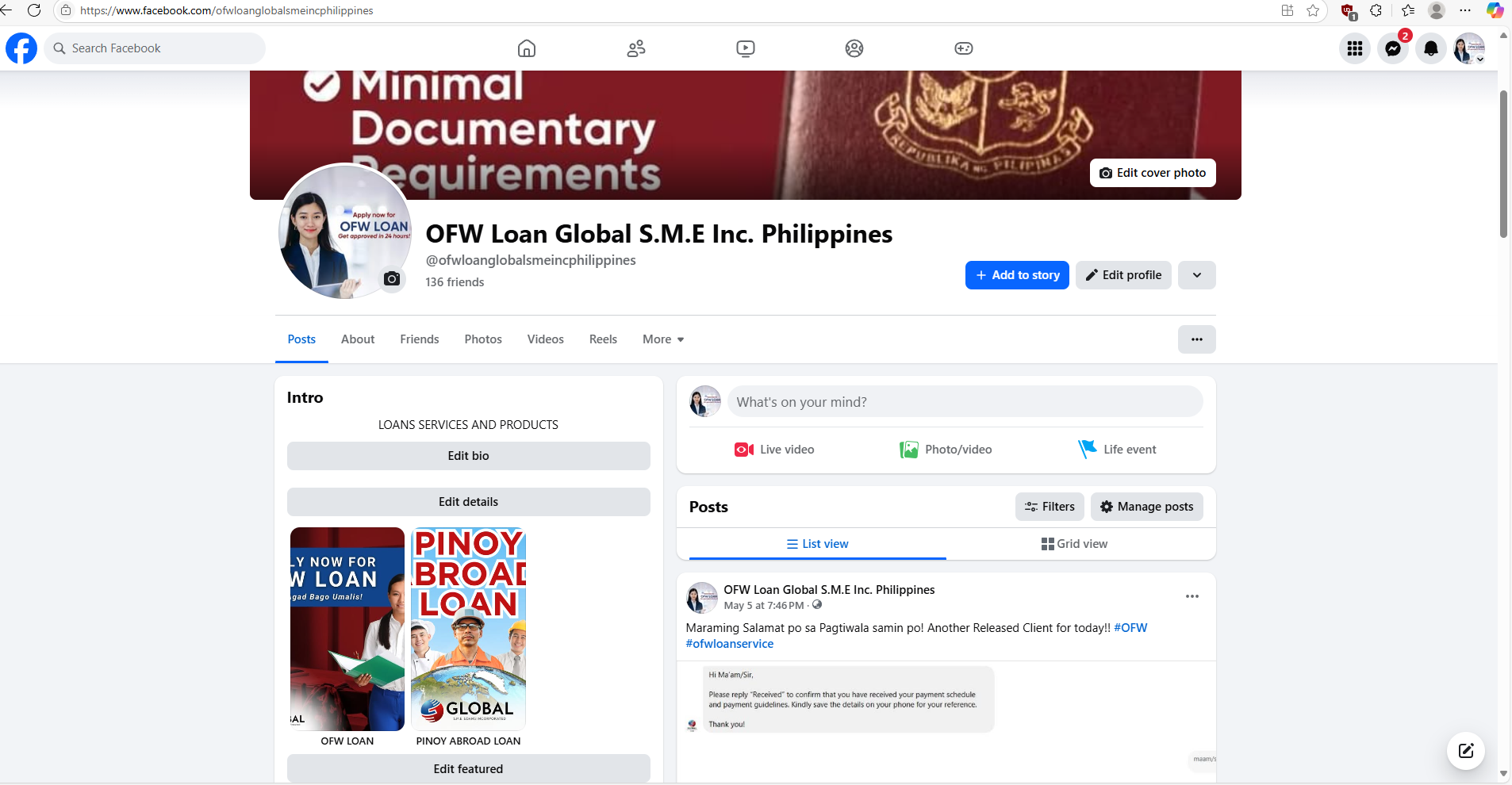Click Edit cover photo button
The width and height of the screenshot is (1512, 785).
(1153, 173)
